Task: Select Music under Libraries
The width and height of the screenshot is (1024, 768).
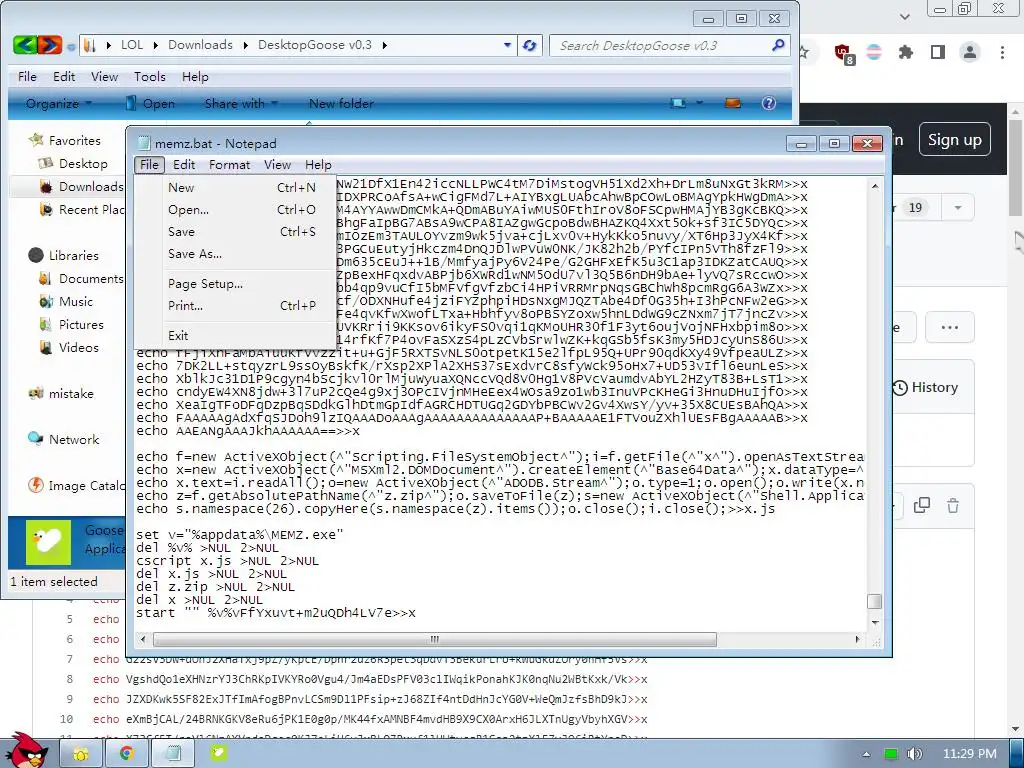Action: tap(66, 302)
